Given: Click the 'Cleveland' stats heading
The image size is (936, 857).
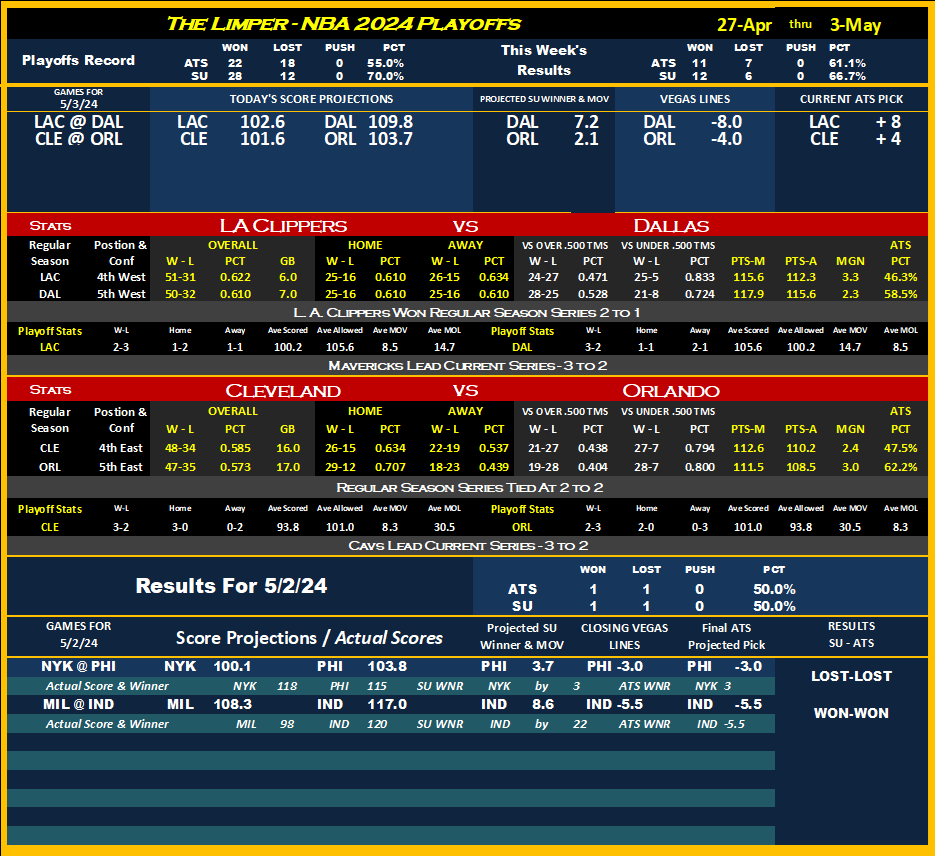Looking at the screenshot, I should click(283, 391).
